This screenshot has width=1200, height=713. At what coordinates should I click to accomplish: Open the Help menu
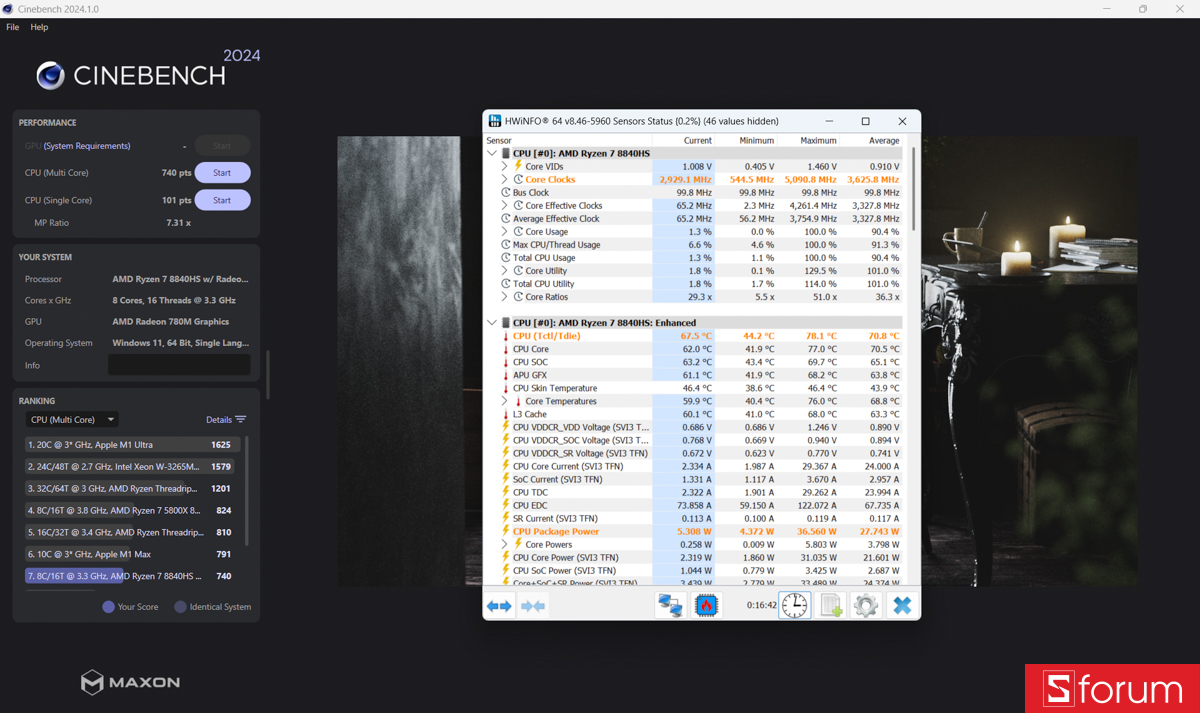39,27
